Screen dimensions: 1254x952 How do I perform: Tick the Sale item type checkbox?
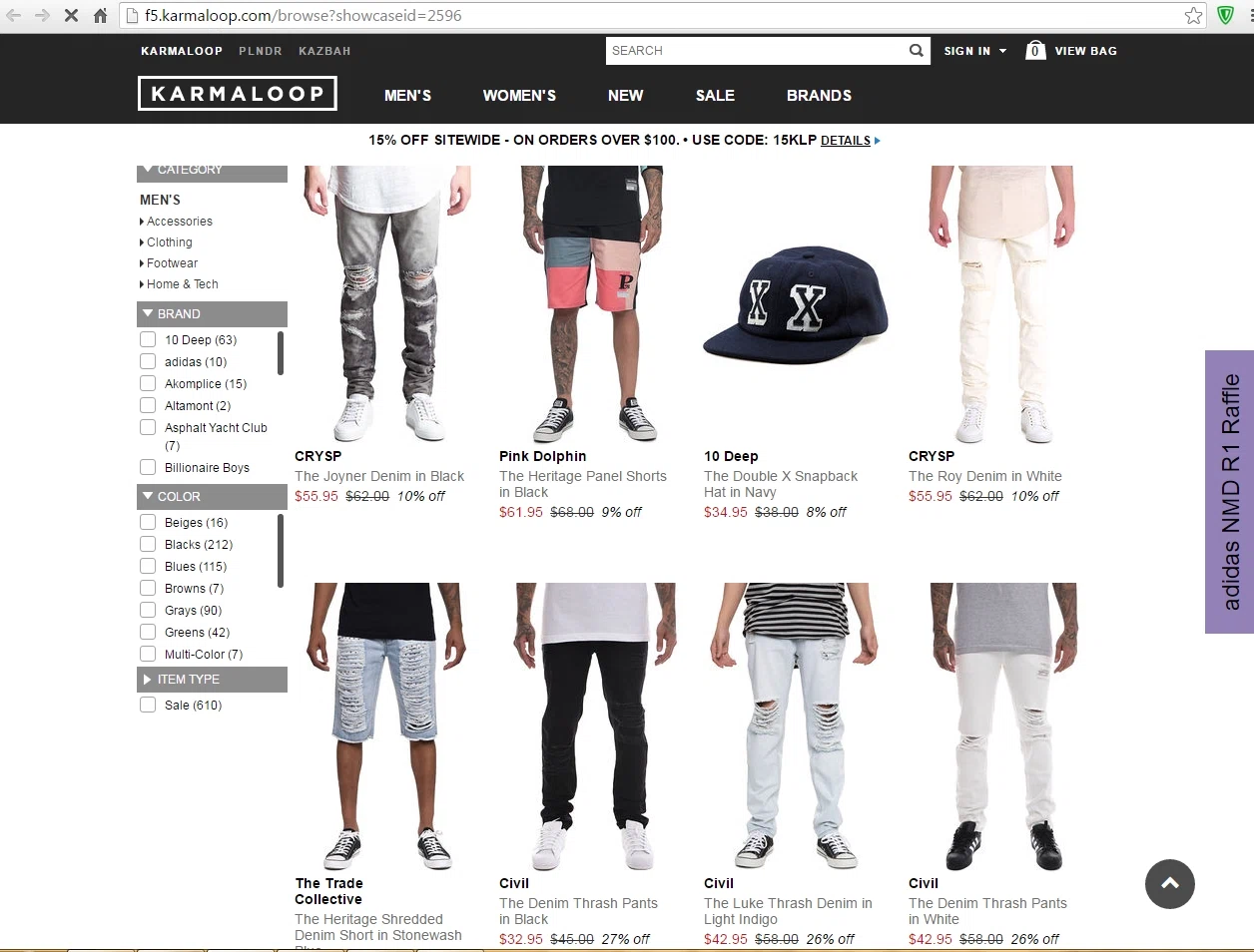click(x=148, y=706)
